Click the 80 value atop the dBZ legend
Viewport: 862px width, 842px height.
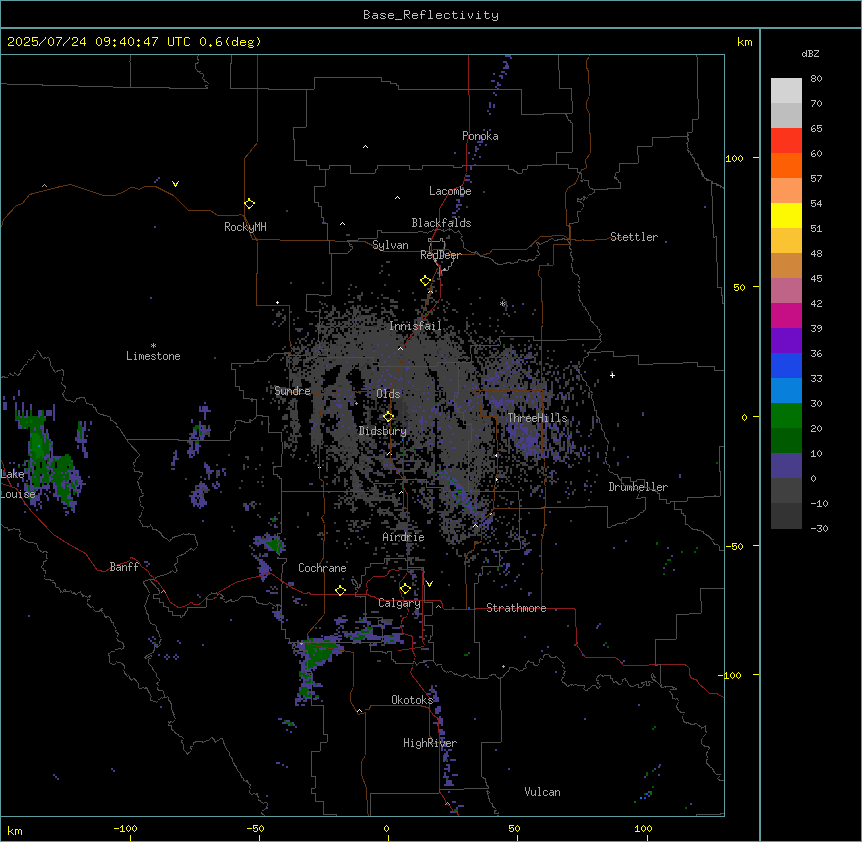click(x=816, y=79)
